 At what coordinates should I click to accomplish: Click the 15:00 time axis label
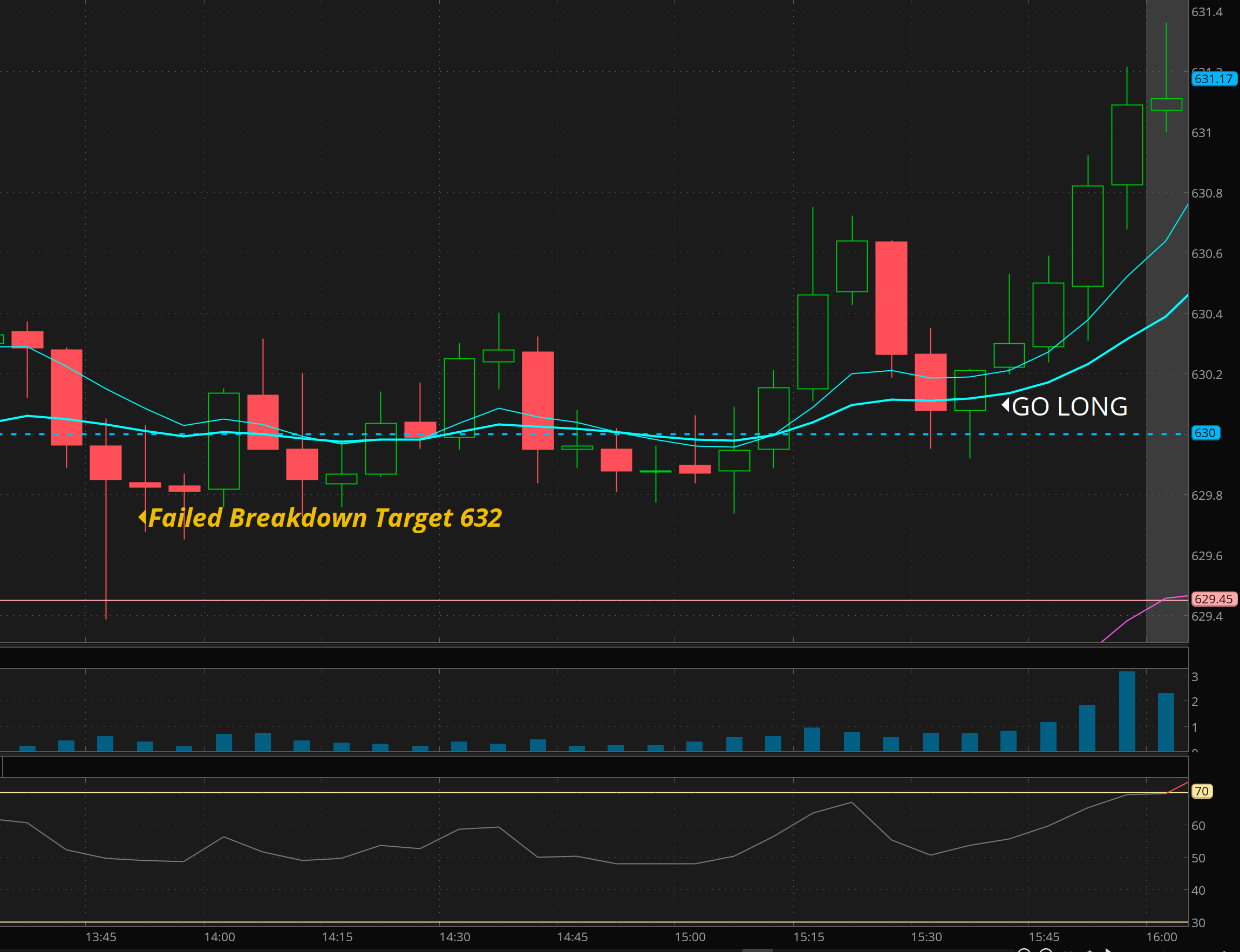[x=690, y=937]
